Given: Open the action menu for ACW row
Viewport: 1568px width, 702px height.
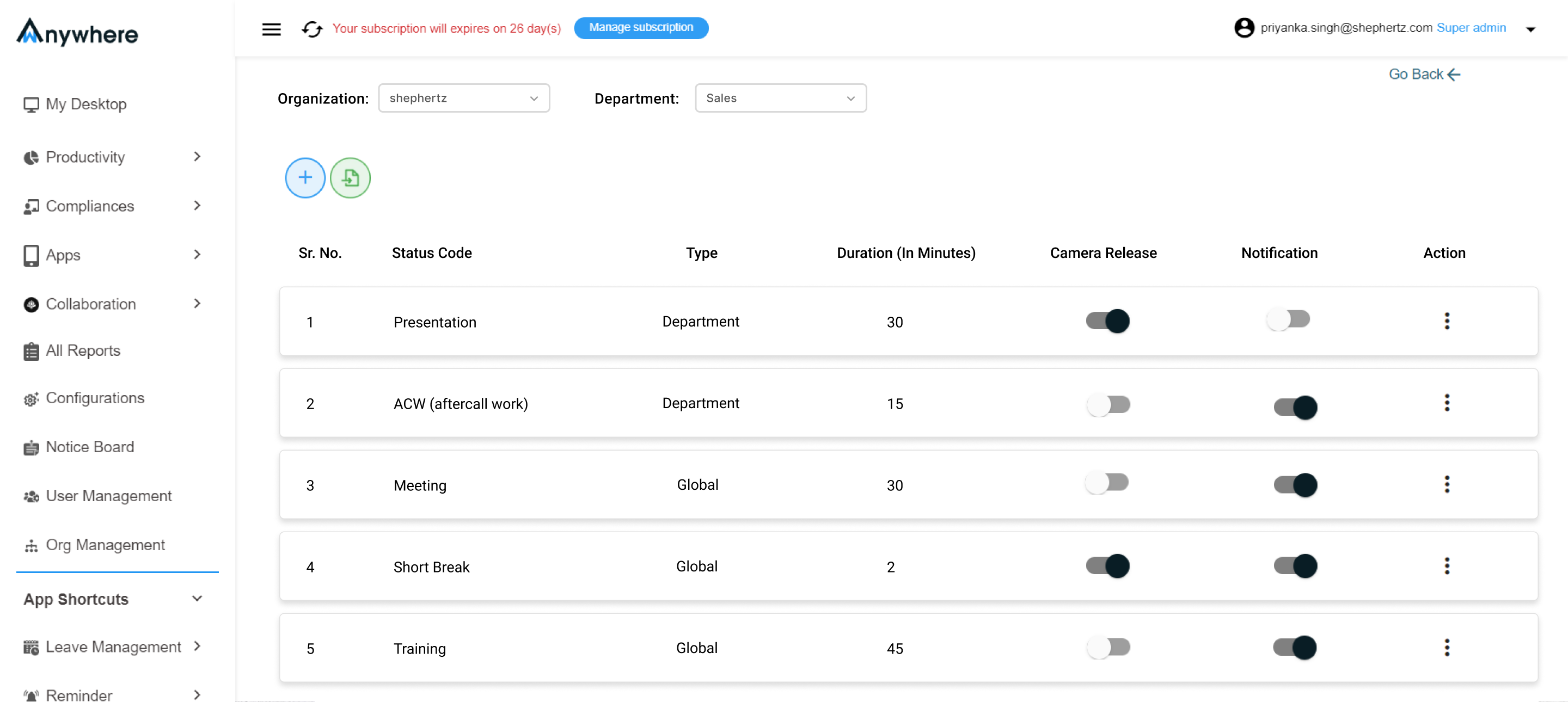Looking at the screenshot, I should (x=1446, y=402).
